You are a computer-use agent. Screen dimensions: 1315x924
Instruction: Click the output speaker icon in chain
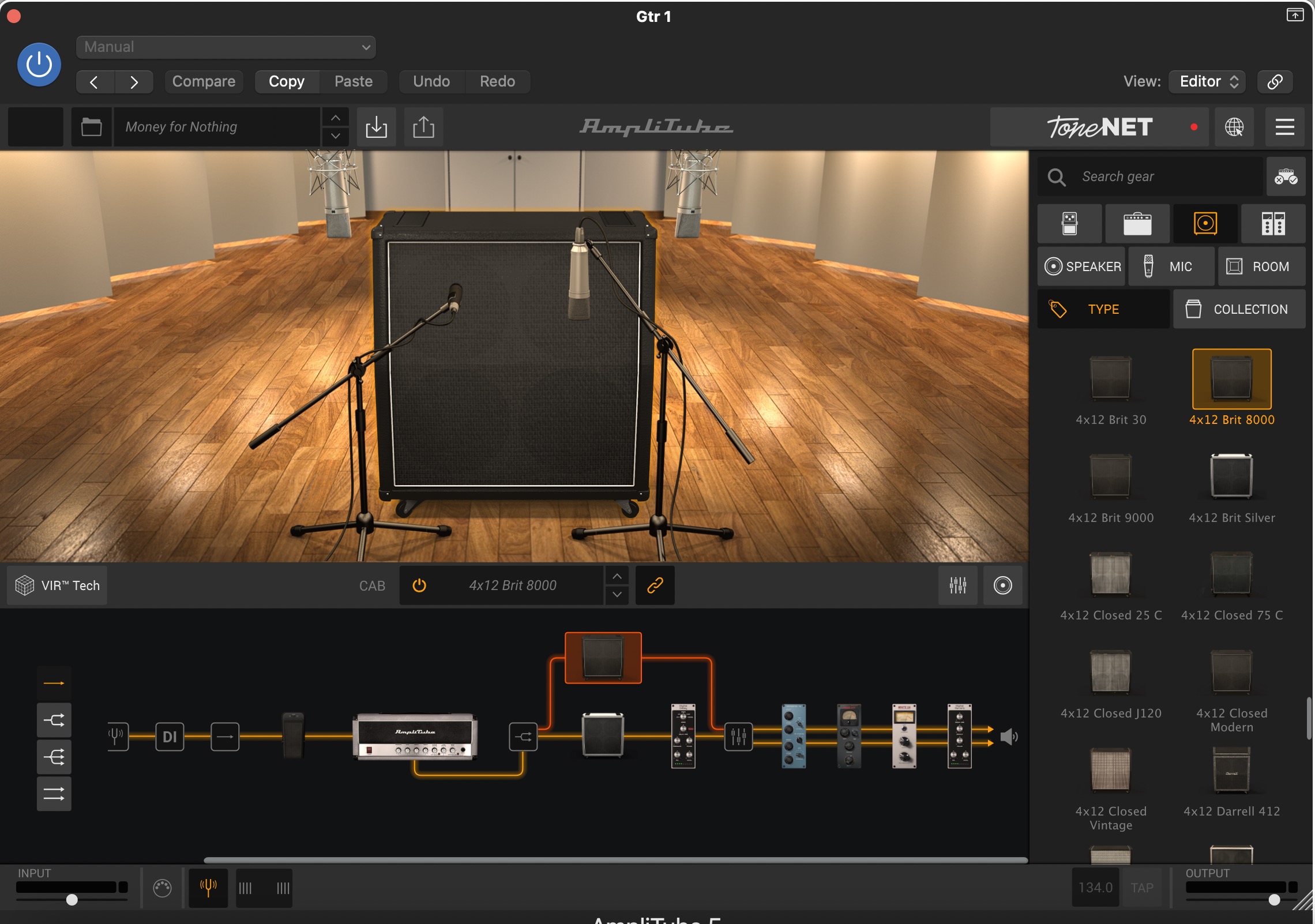tap(1009, 737)
